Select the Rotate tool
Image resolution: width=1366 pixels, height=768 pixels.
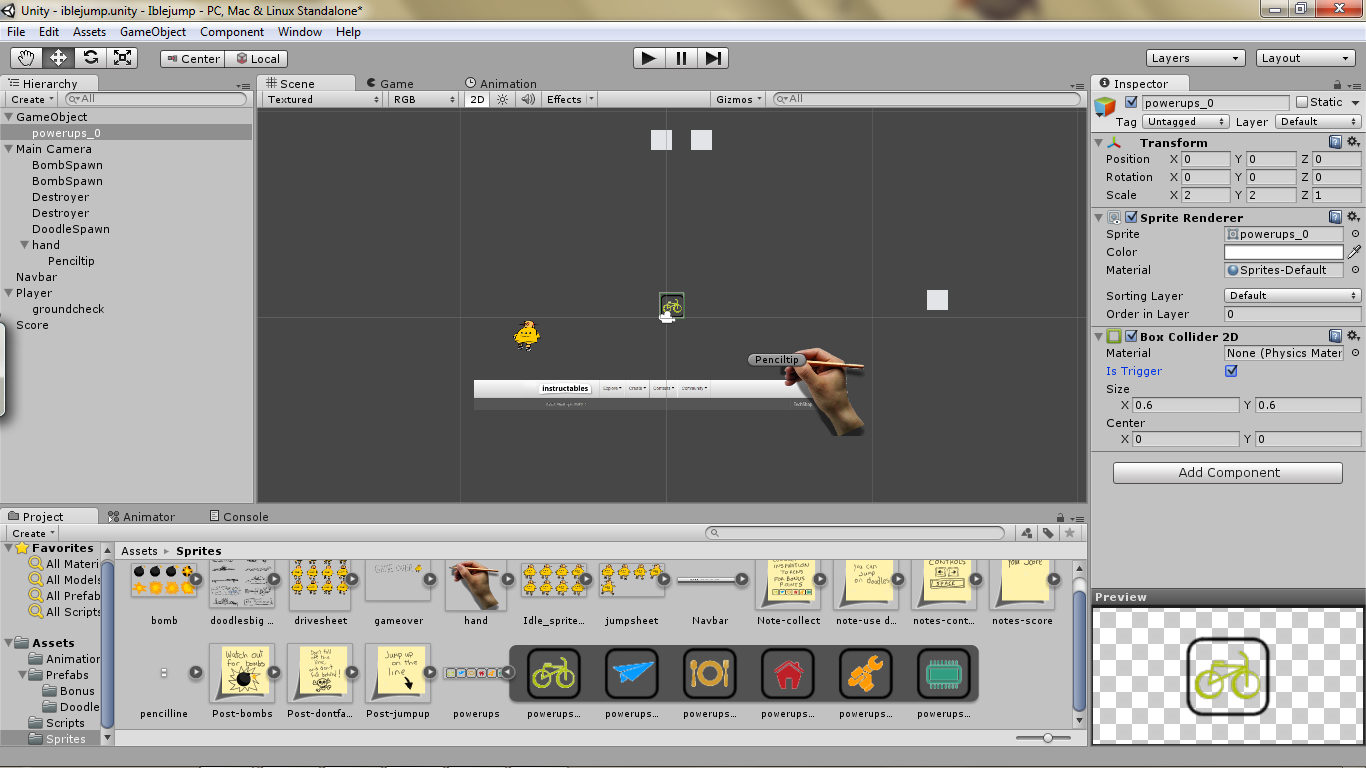[x=90, y=58]
